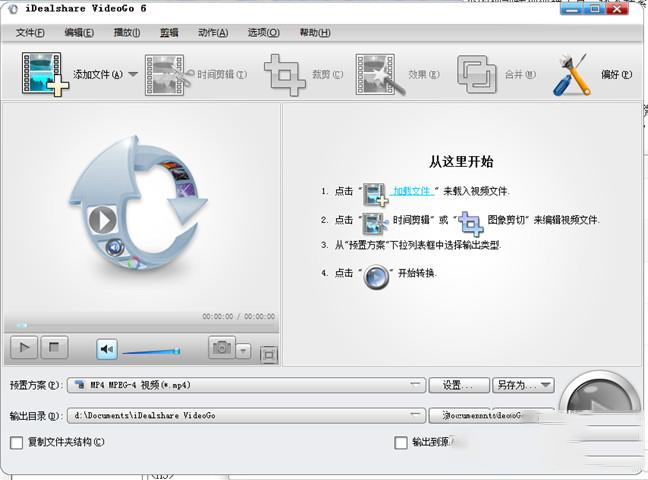Click the 00:00:00 / 00:00:00 time display
Viewport: 648px width, 480px height.
click(x=238, y=316)
